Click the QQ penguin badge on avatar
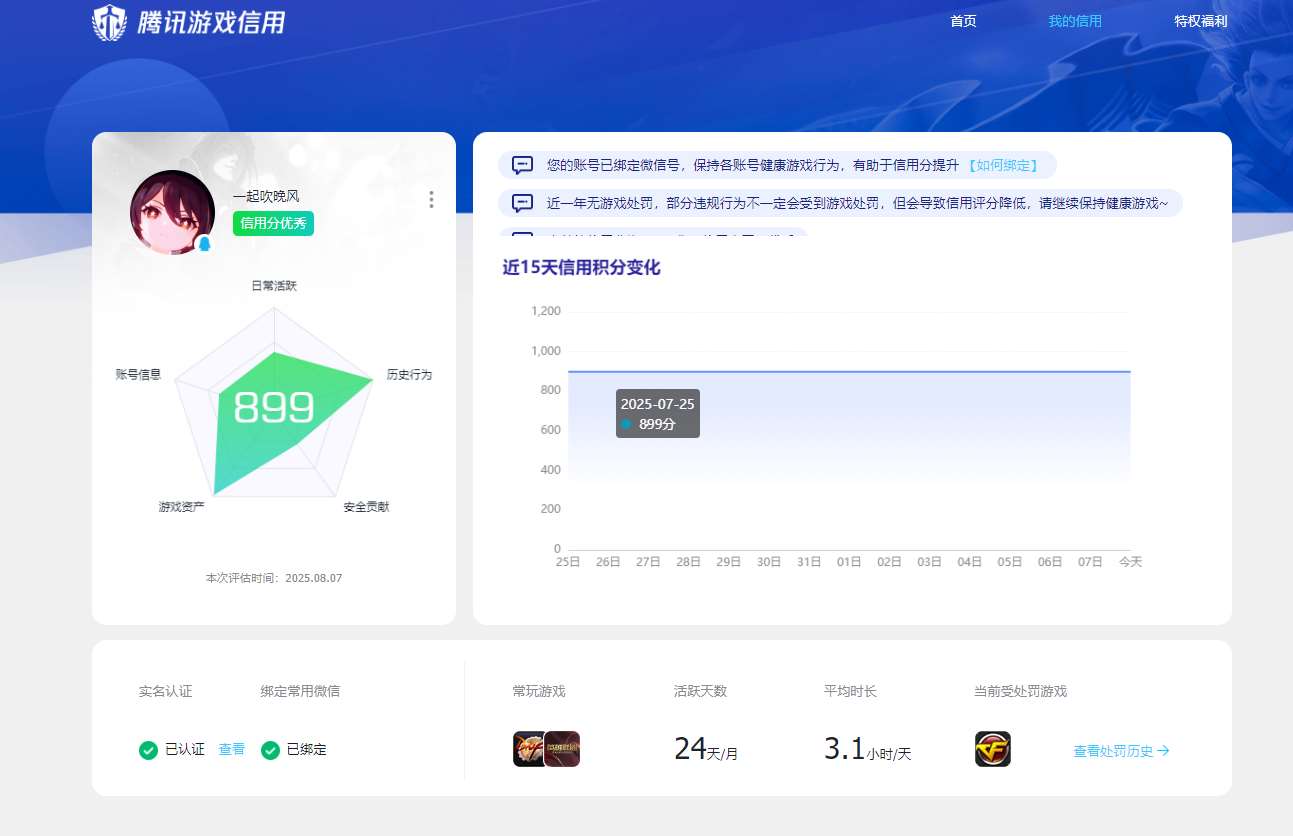Image resolution: width=1293 pixels, height=836 pixels. tap(205, 245)
